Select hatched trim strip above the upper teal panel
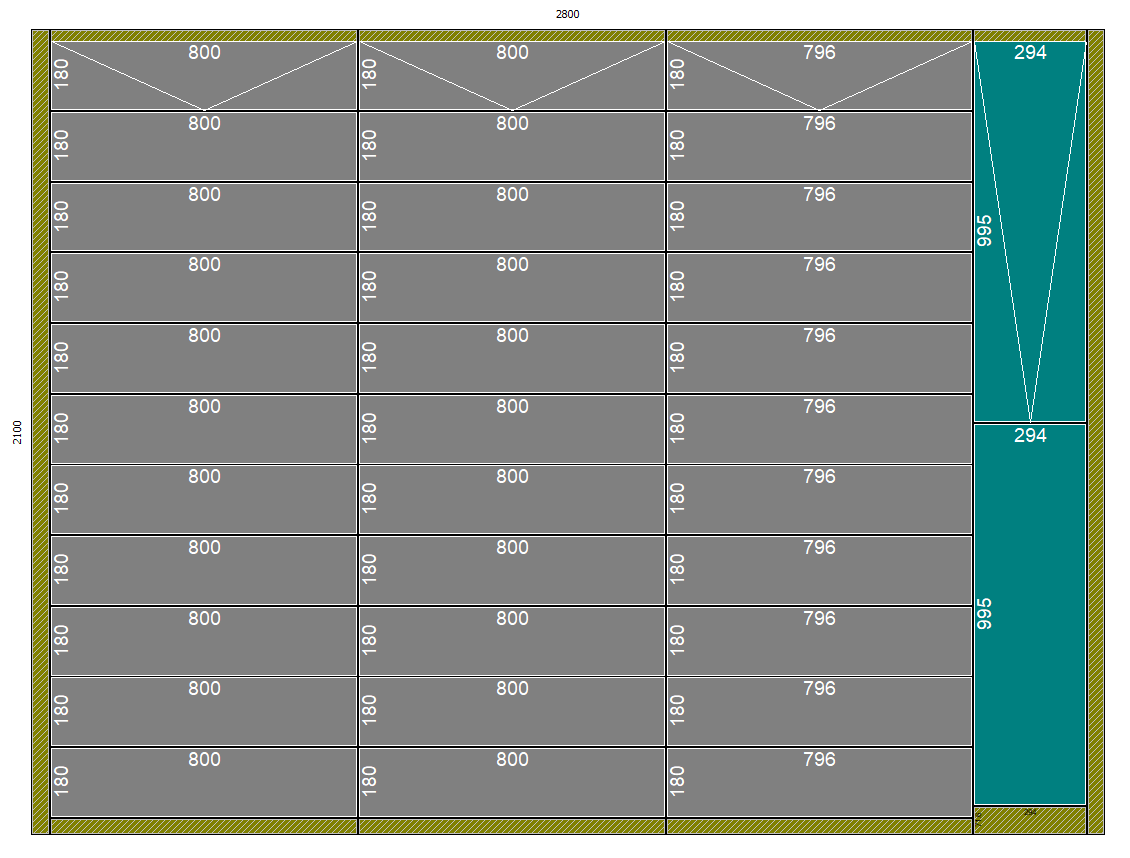Viewport: 1130px width, 858px height. click(1030, 36)
